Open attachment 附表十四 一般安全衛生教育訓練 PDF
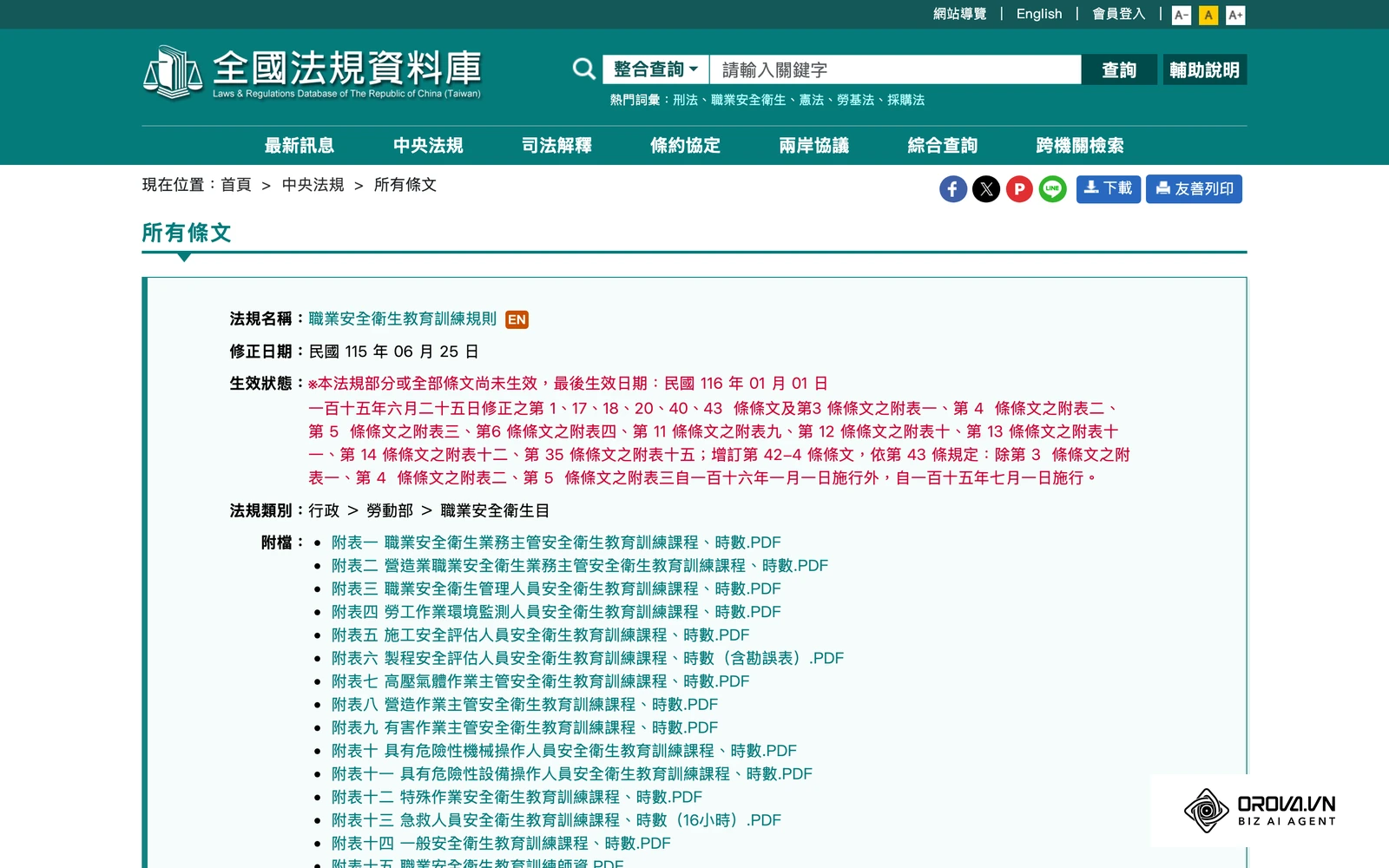 501,843
